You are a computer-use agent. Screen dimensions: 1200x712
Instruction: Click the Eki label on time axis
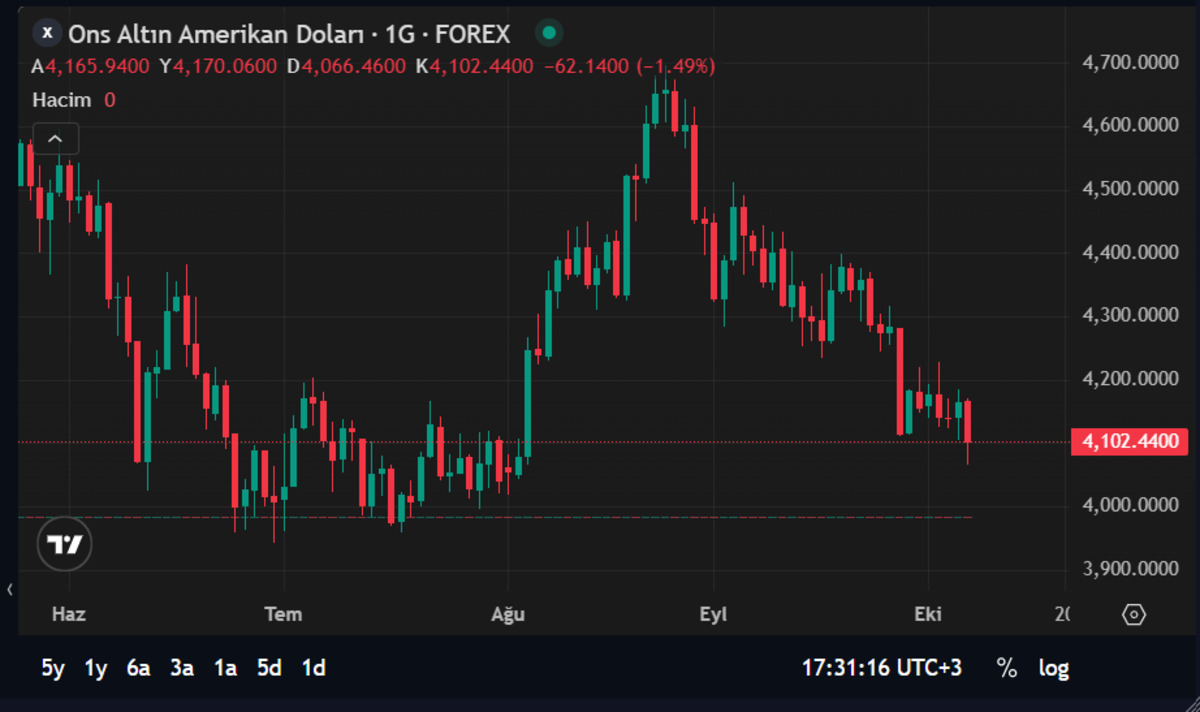928,614
